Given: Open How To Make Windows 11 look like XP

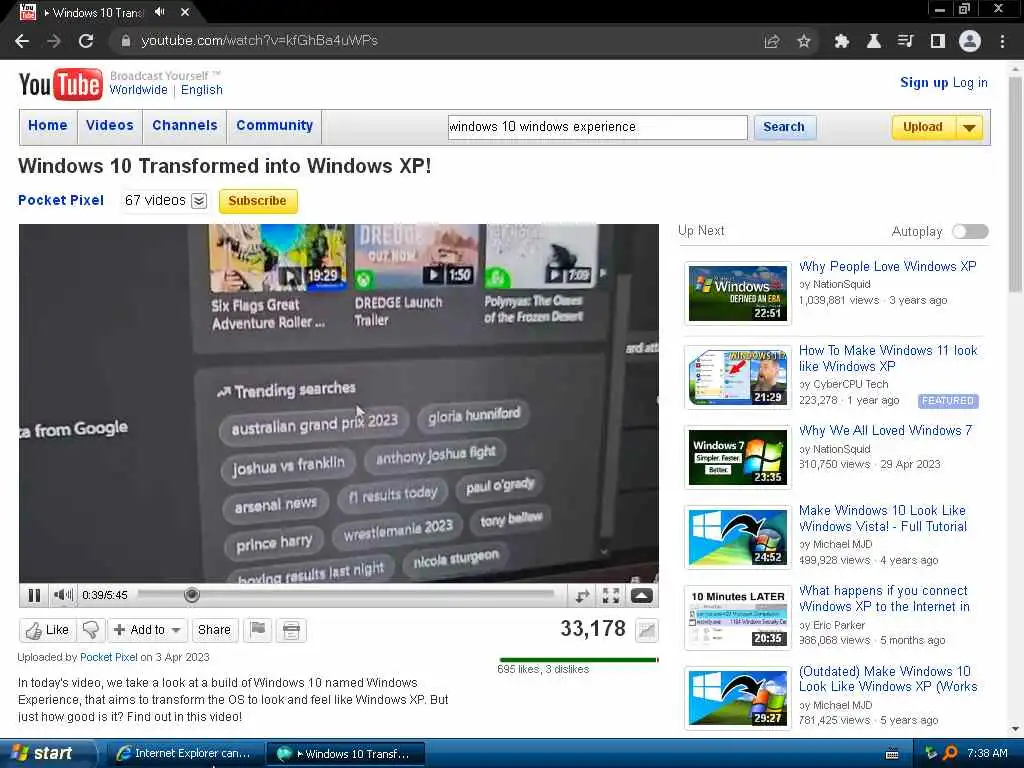Looking at the screenshot, I should tap(888, 359).
